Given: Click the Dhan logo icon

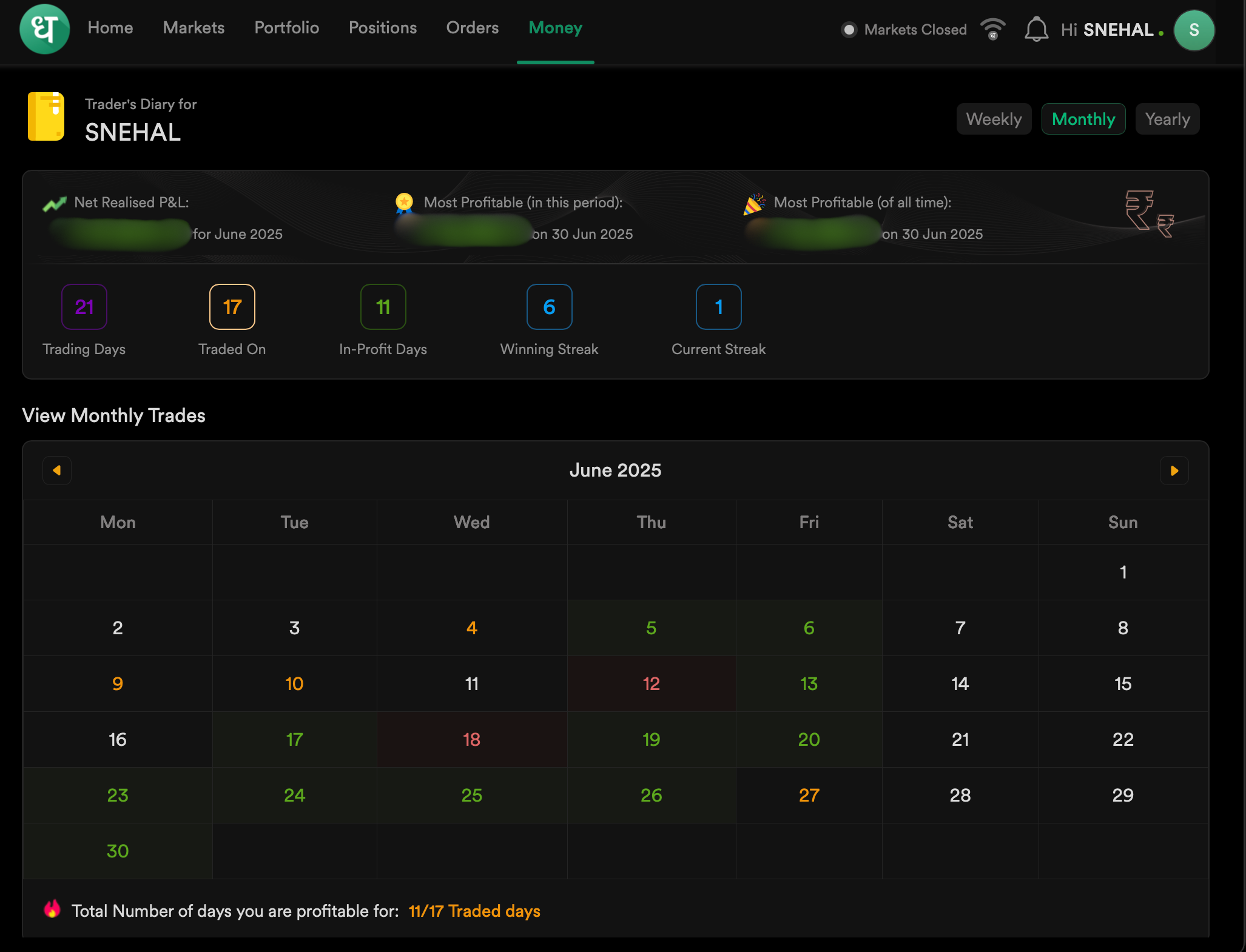Looking at the screenshot, I should coord(44,29).
